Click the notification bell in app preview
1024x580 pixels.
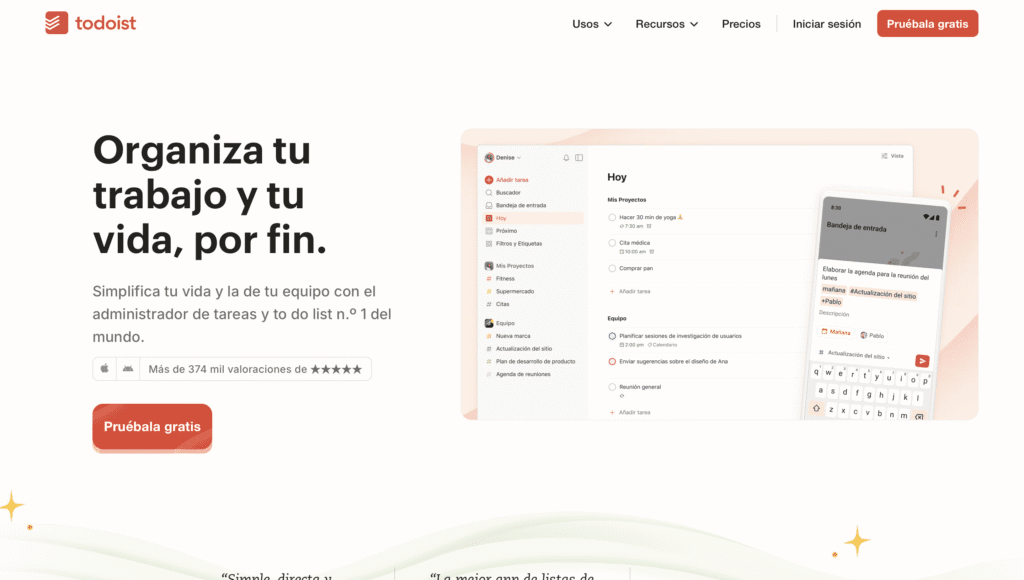point(566,157)
